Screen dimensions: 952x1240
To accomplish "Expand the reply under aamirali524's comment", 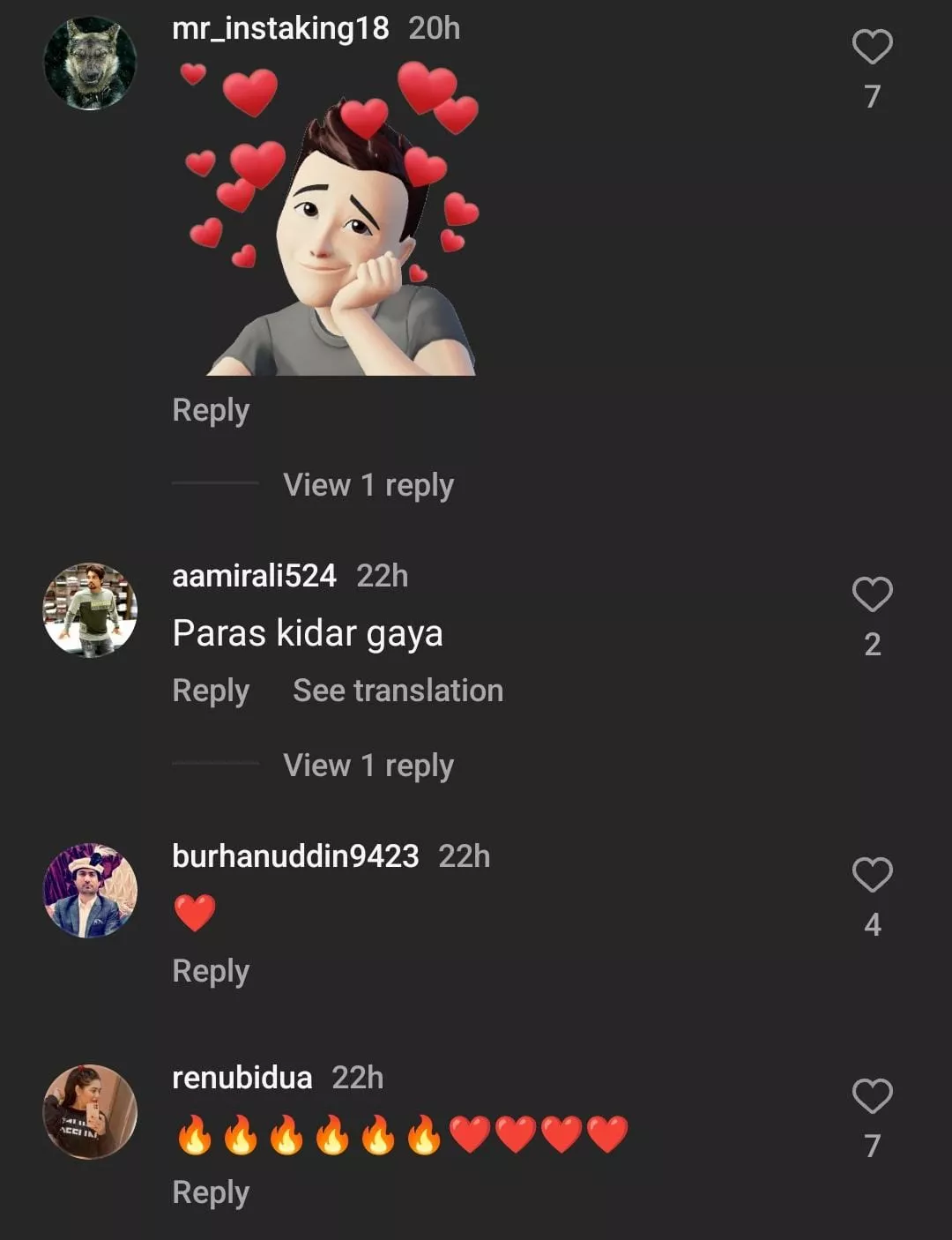I will tap(368, 766).
